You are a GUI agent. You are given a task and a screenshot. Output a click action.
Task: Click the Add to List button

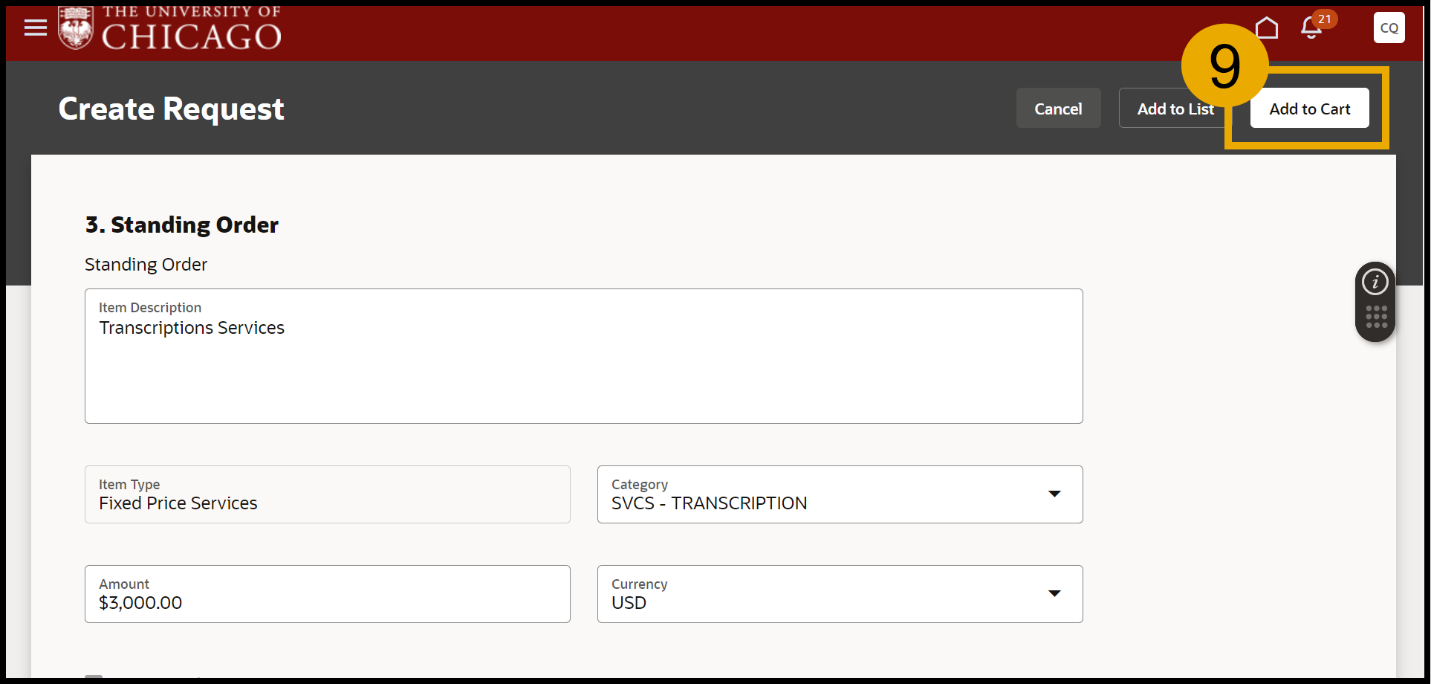(x=1175, y=109)
